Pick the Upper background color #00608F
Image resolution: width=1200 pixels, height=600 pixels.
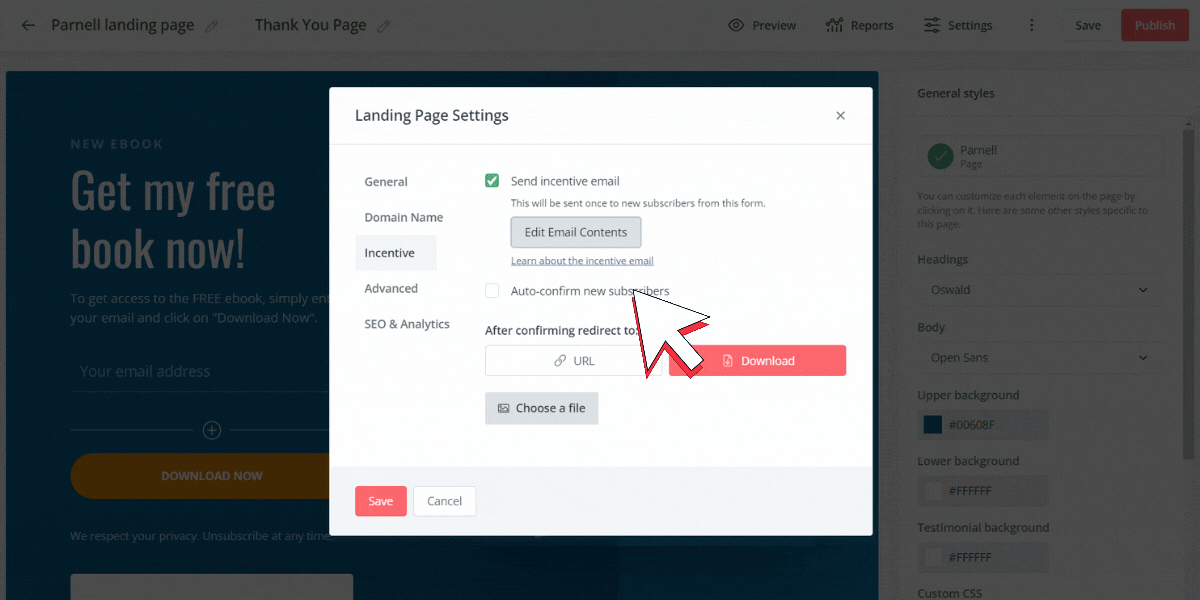click(x=934, y=425)
